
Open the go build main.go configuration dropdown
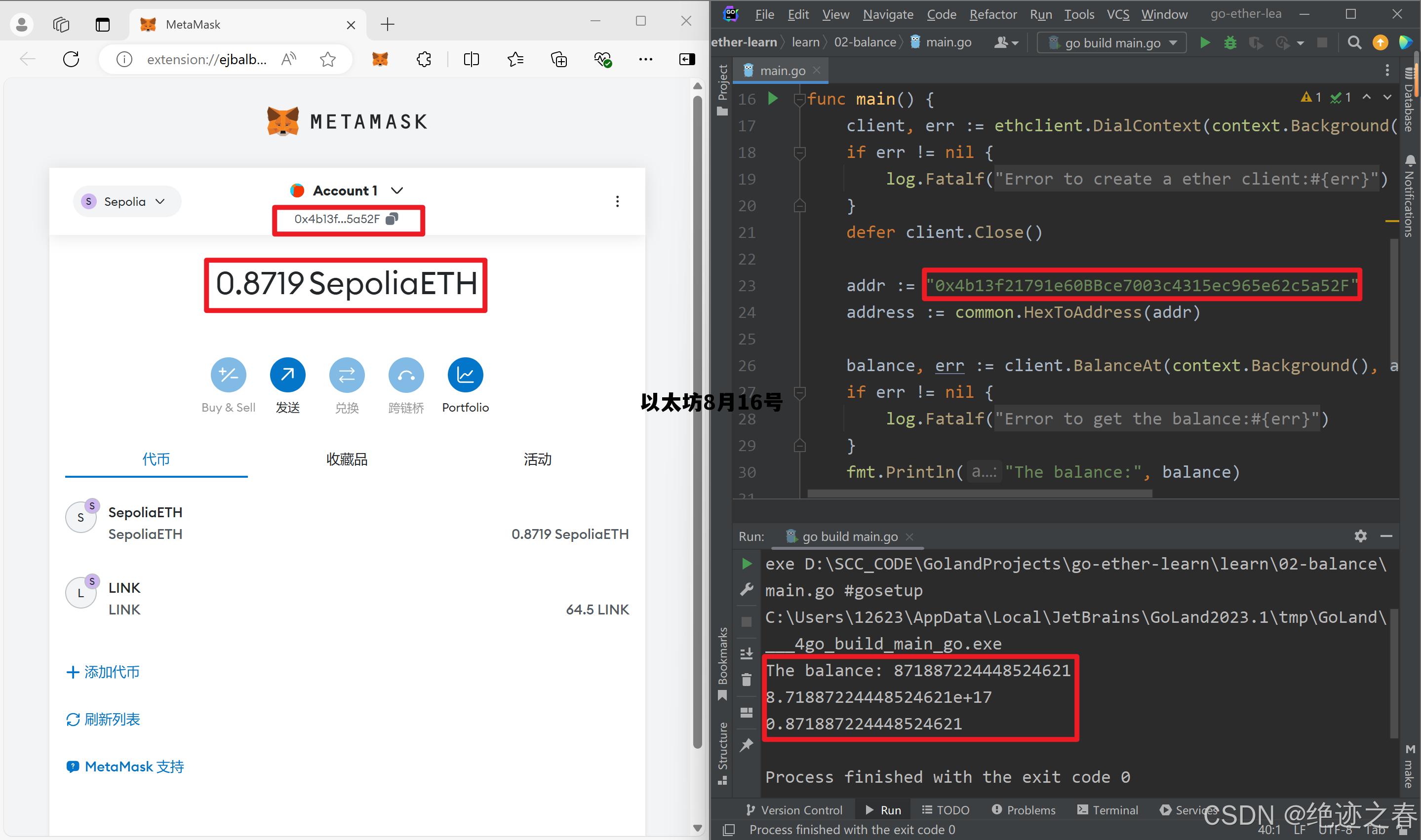(x=1112, y=43)
